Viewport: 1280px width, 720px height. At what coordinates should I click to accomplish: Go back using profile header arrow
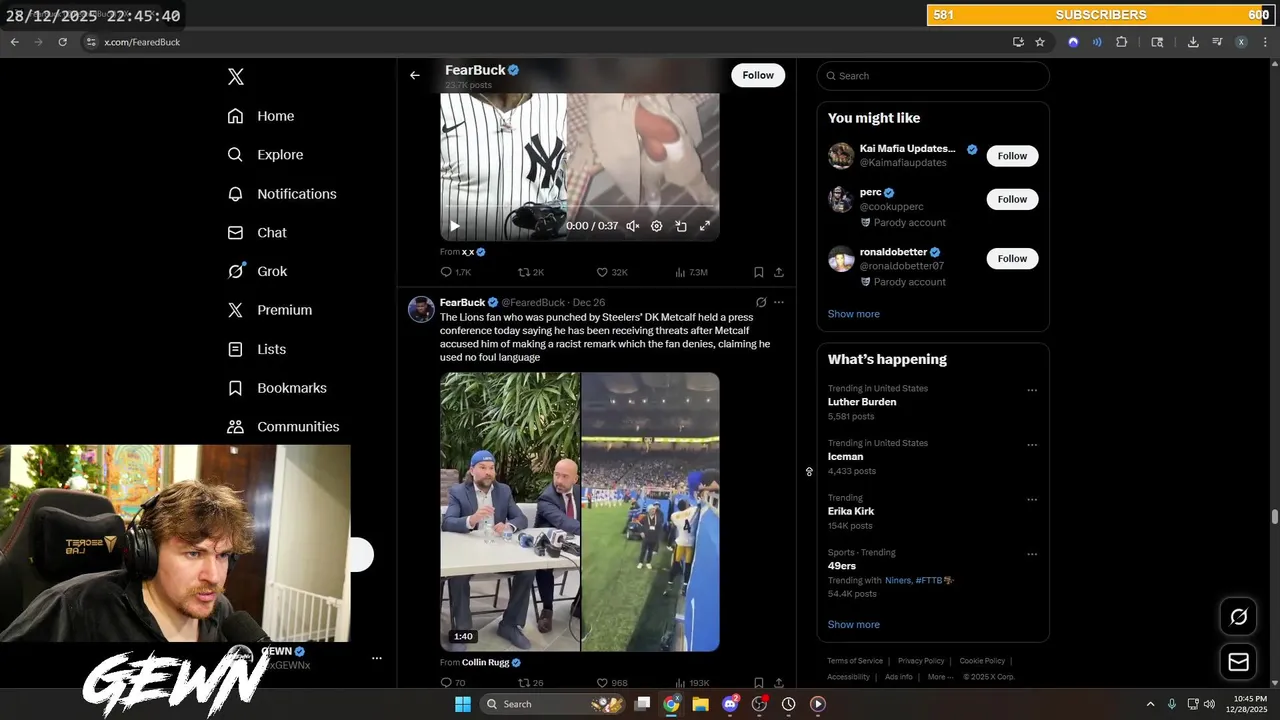415,75
